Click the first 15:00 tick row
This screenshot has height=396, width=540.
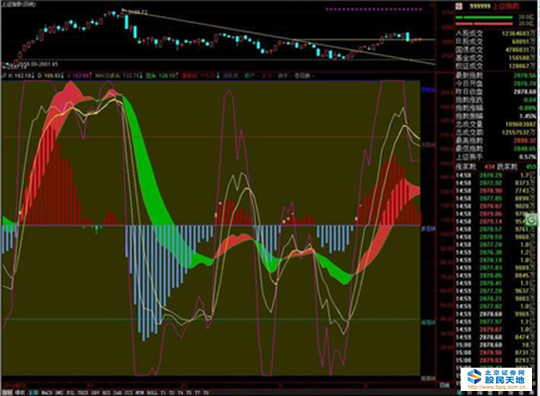[496, 345]
